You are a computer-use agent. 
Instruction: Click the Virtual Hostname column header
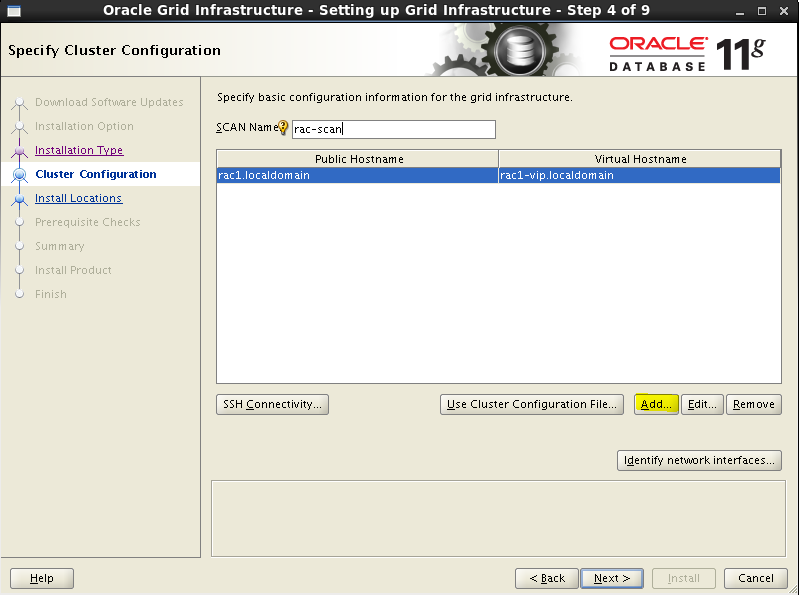(640, 159)
